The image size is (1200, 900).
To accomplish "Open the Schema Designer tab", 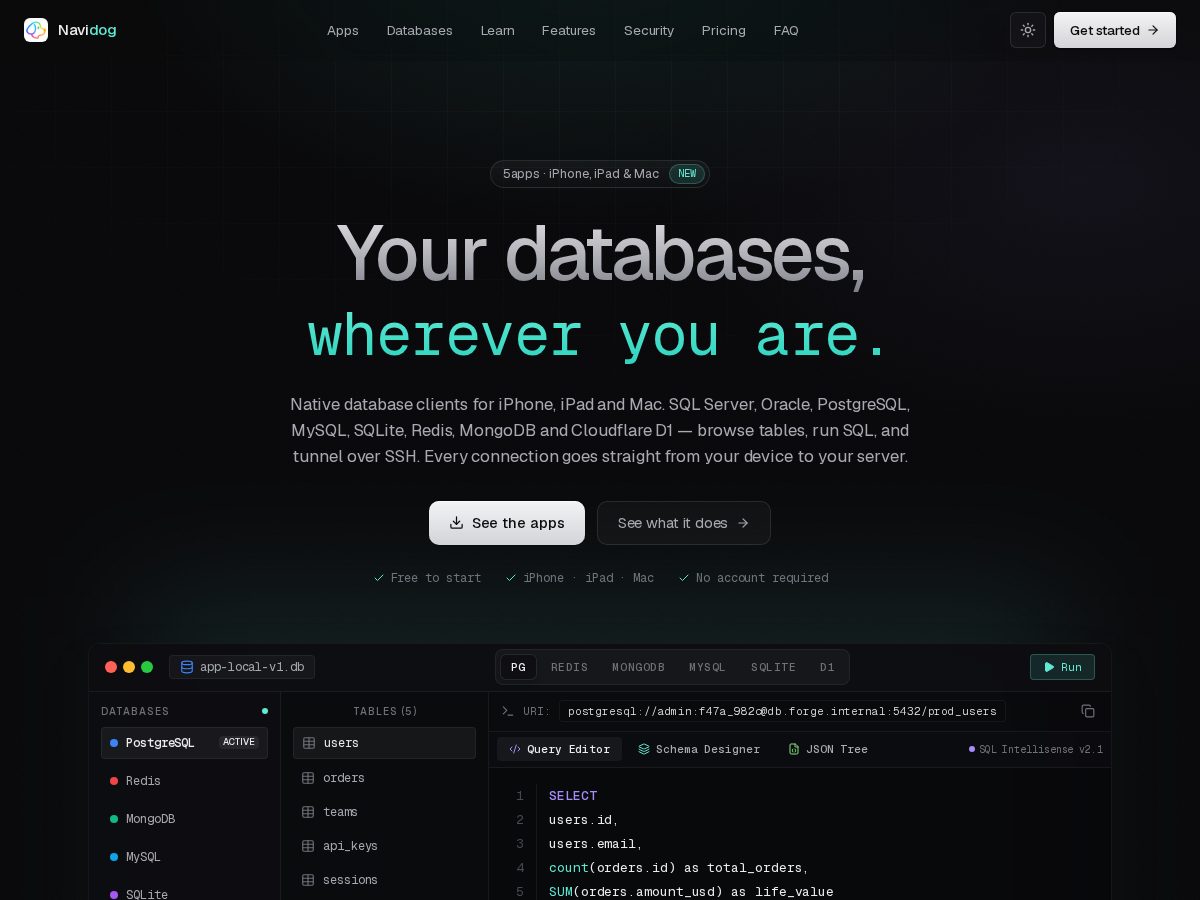I will coord(699,749).
